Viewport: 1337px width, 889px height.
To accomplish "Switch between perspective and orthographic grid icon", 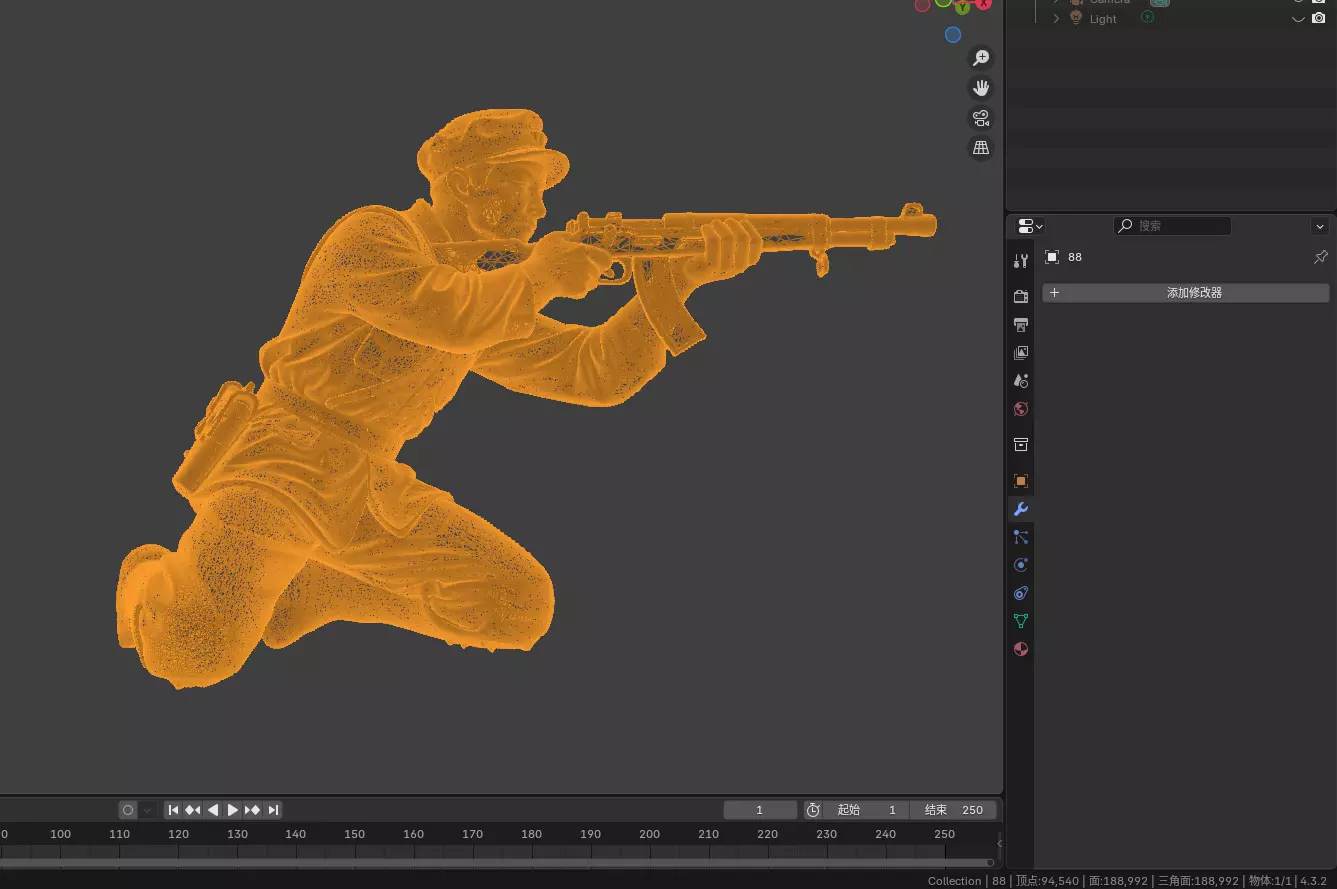I will 981,148.
